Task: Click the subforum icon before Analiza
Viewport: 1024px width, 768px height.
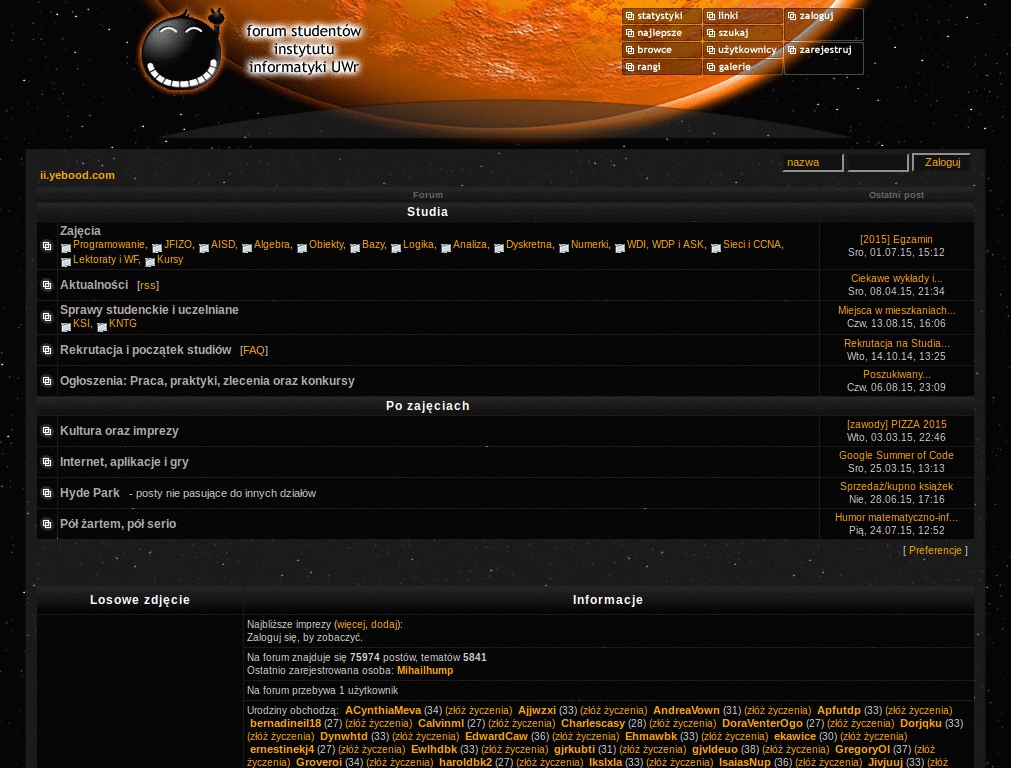Action: click(x=446, y=248)
